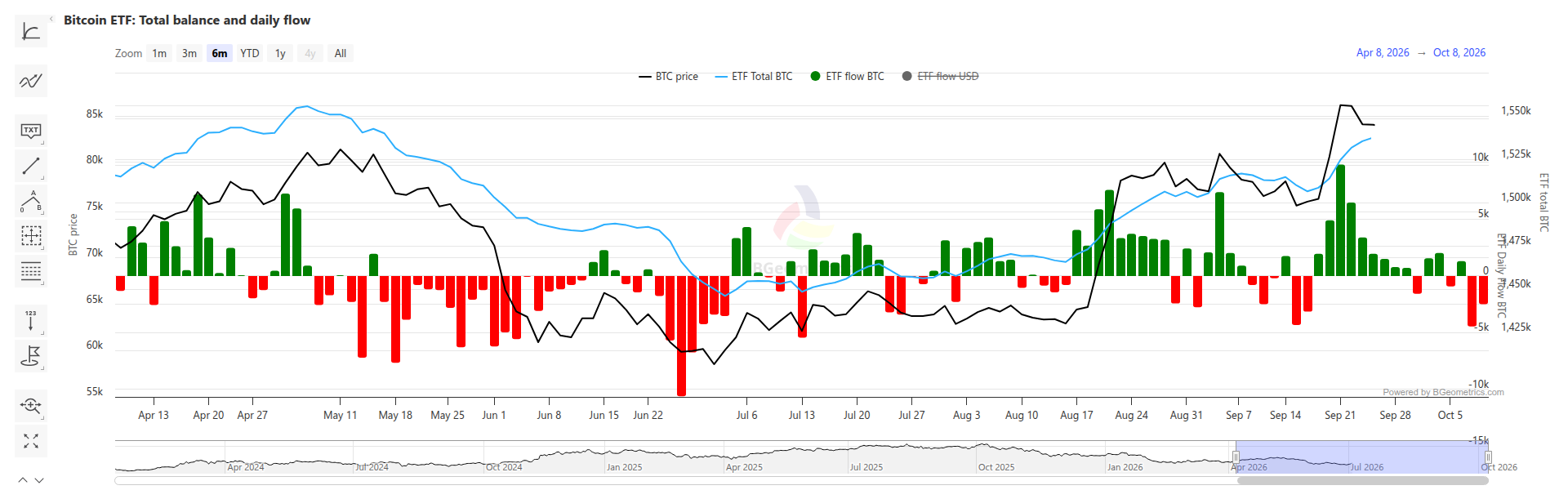Click the 'BTC price' vertical axis title

pyautogui.click(x=73, y=234)
